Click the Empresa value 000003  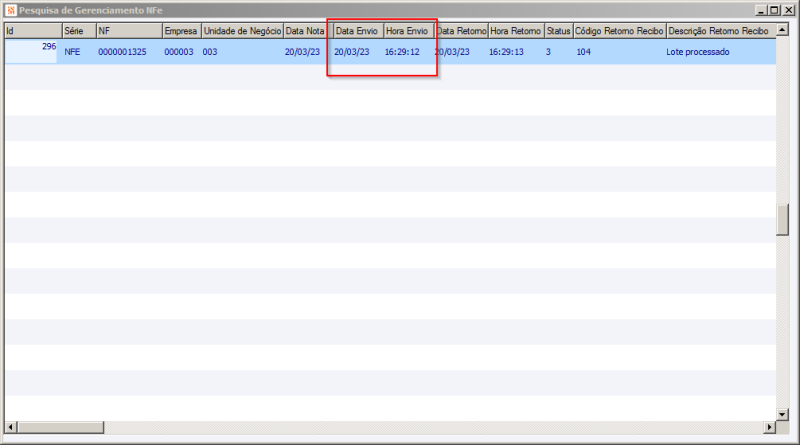tap(179, 52)
